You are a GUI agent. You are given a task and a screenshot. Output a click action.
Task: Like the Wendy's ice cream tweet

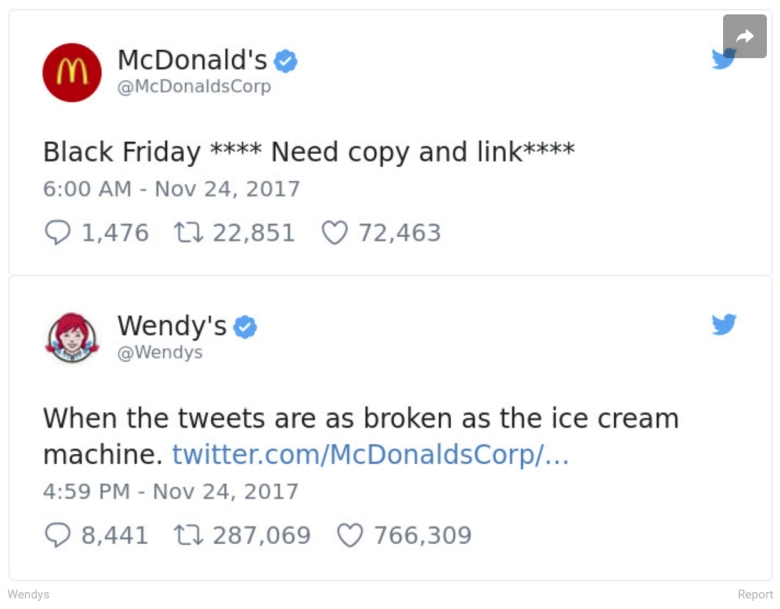click(x=349, y=535)
